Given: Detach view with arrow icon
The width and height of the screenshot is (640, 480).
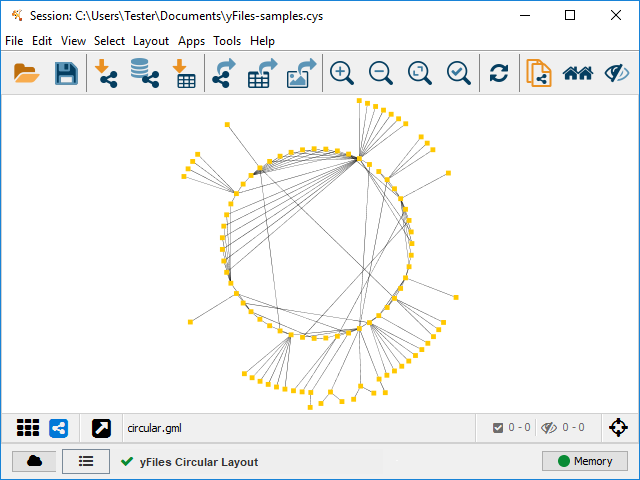Looking at the screenshot, I should [101, 428].
